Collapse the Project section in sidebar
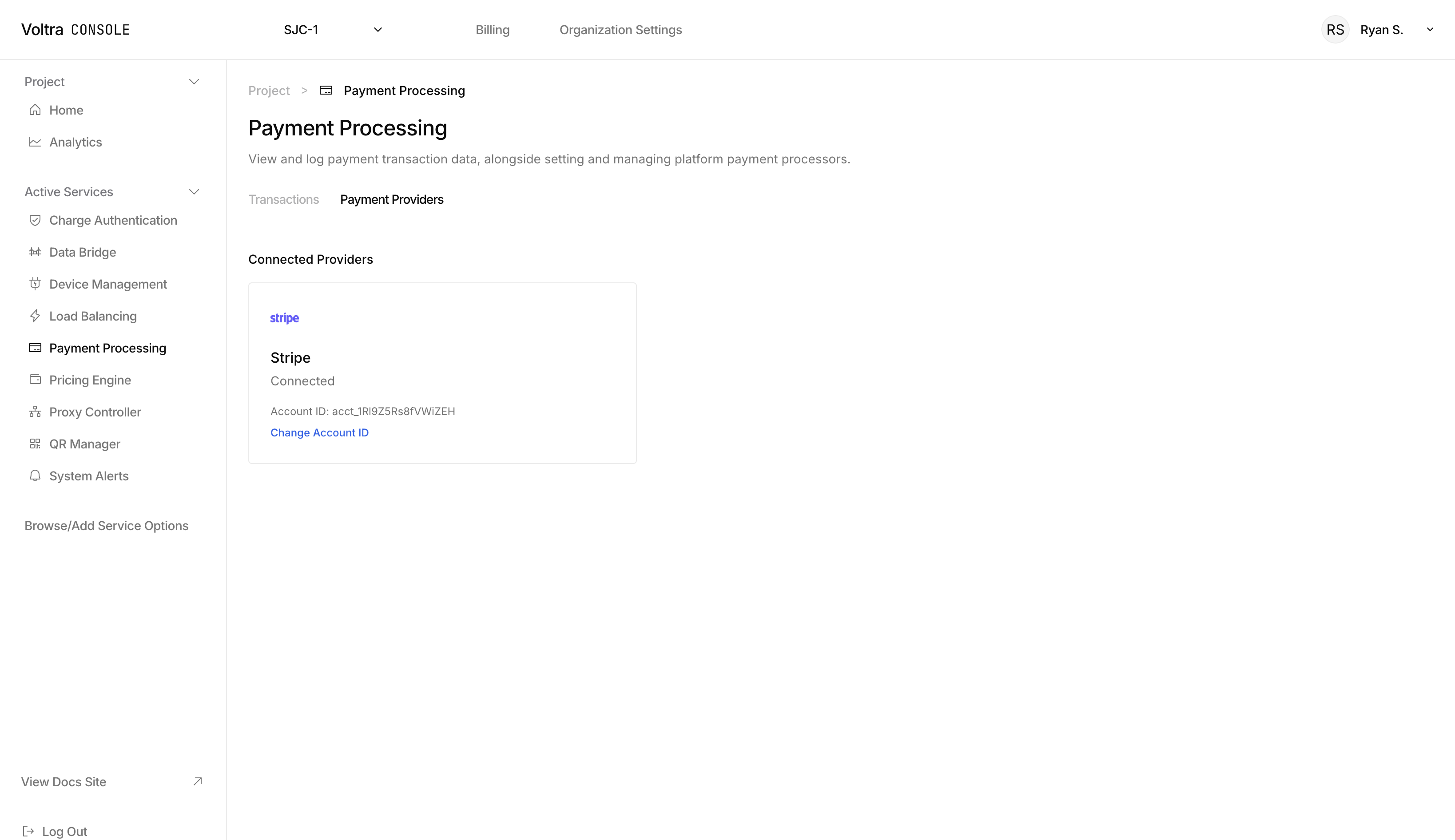 tap(194, 81)
